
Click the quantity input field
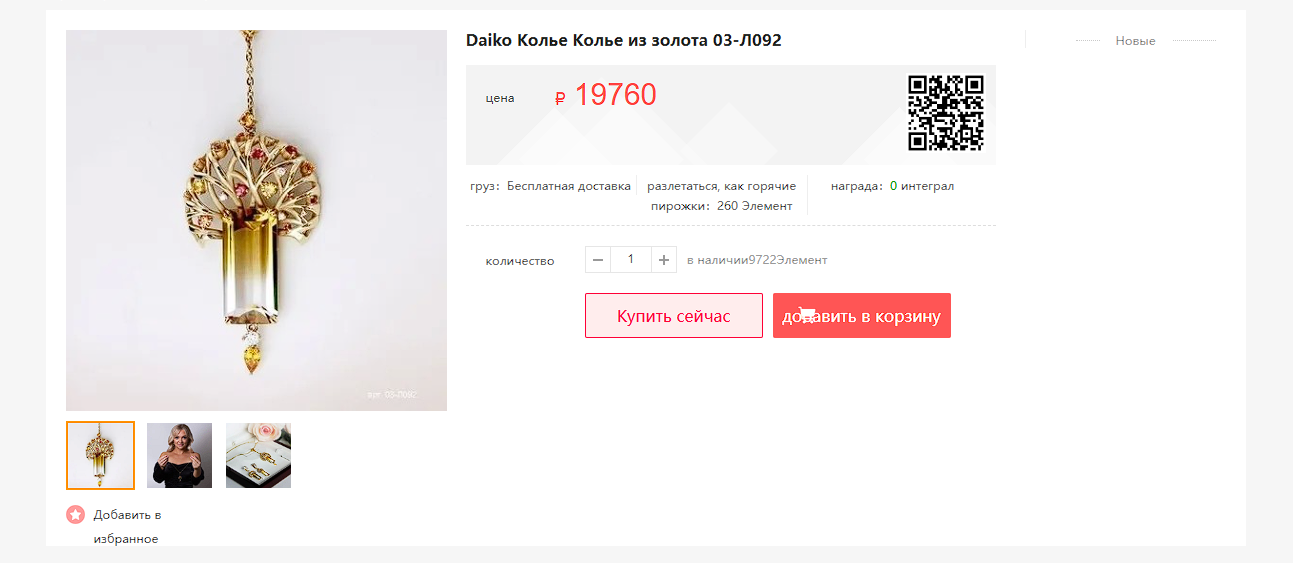tap(631, 260)
